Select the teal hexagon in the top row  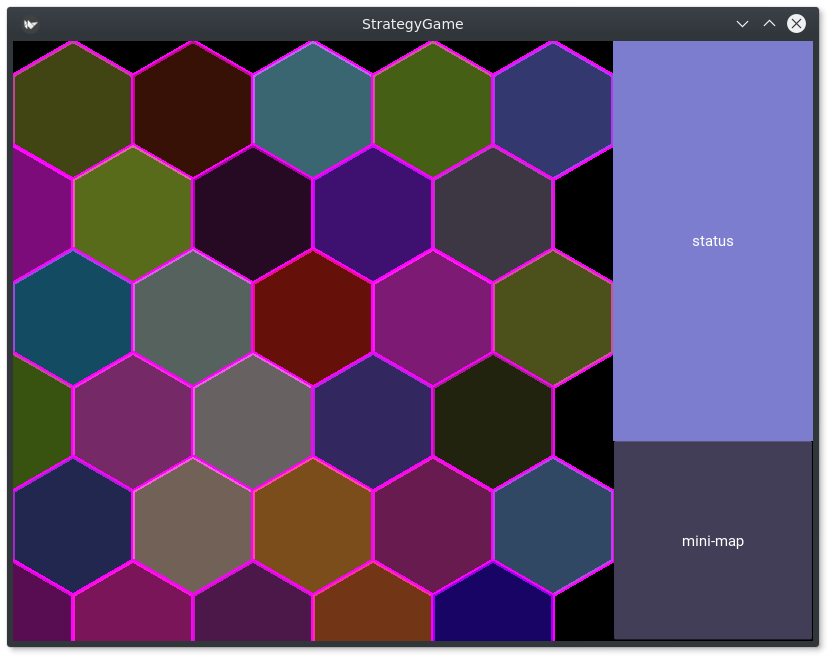tap(313, 110)
